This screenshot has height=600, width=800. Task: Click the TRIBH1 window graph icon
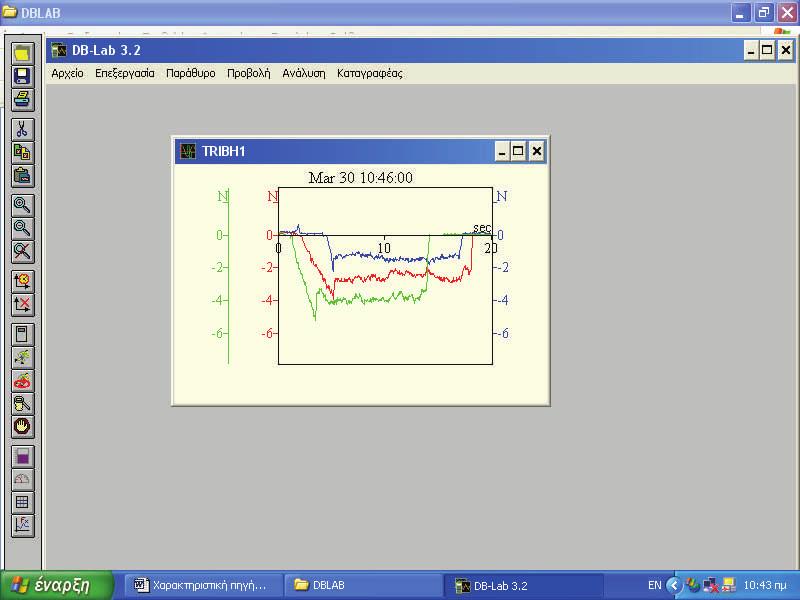coord(188,151)
